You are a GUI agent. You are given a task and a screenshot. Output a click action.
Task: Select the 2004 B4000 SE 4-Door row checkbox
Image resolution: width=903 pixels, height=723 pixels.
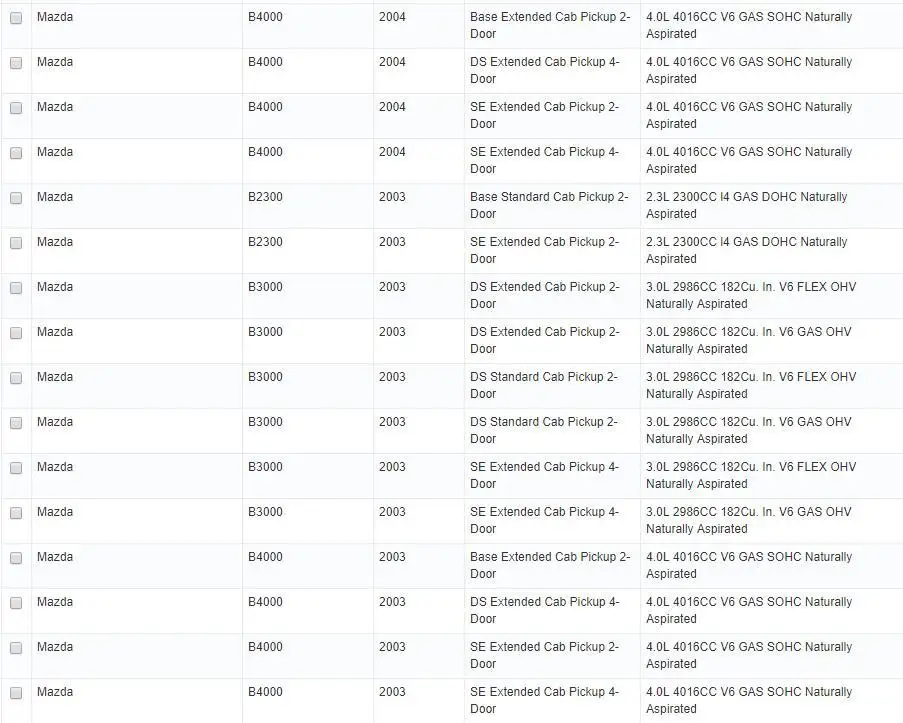[x=16, y=153]
